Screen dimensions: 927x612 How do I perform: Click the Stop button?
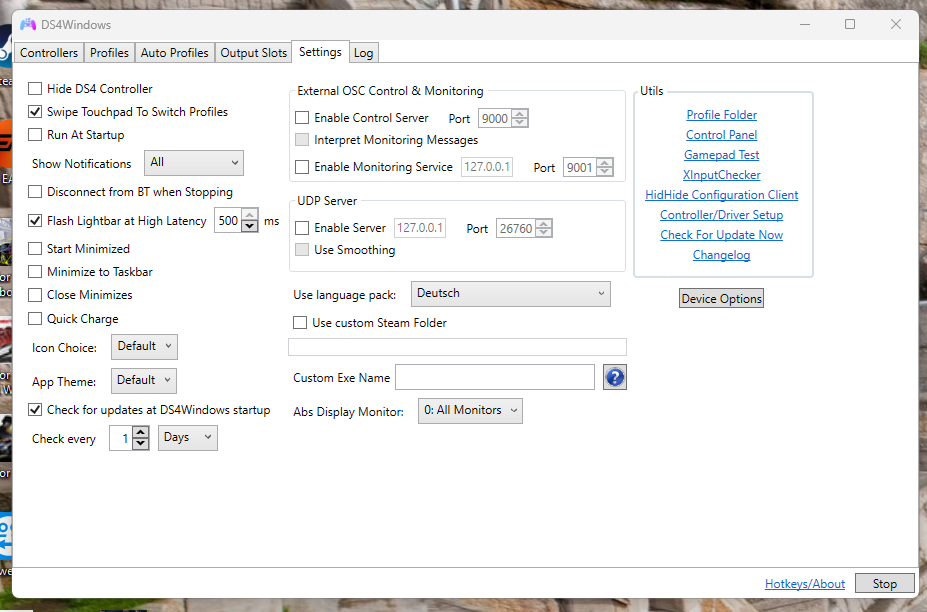tap(884, 584)
